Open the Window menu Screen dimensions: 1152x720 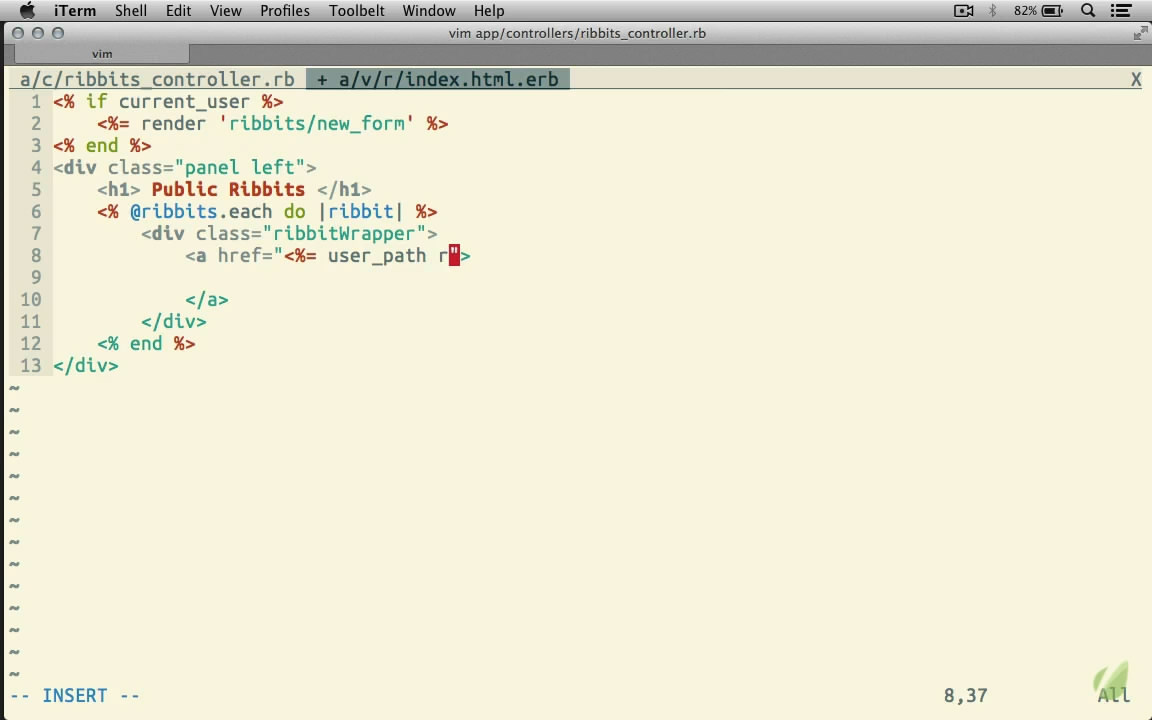click(x=429, y=11)
